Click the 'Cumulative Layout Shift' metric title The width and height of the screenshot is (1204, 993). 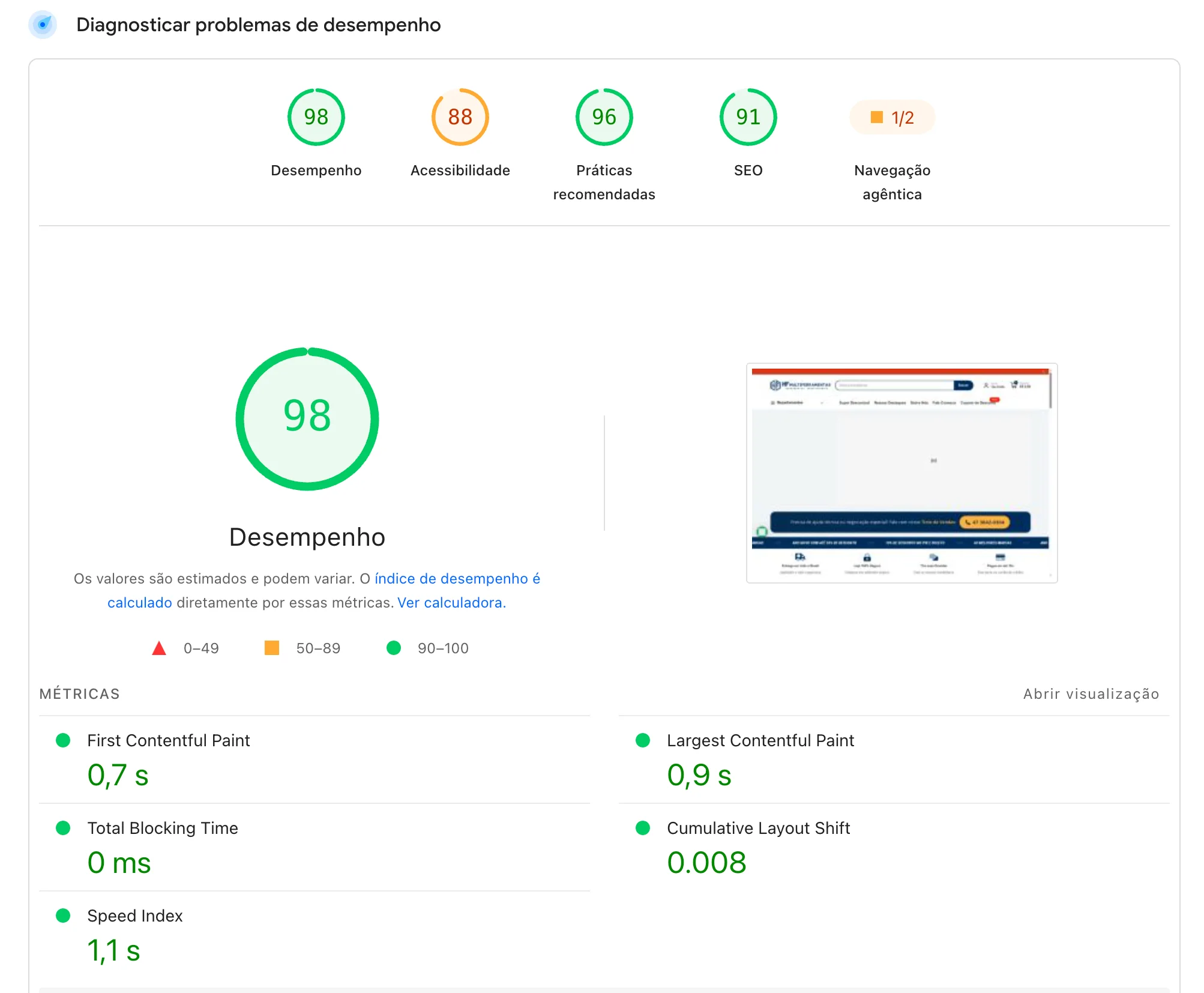coord(758,828)
